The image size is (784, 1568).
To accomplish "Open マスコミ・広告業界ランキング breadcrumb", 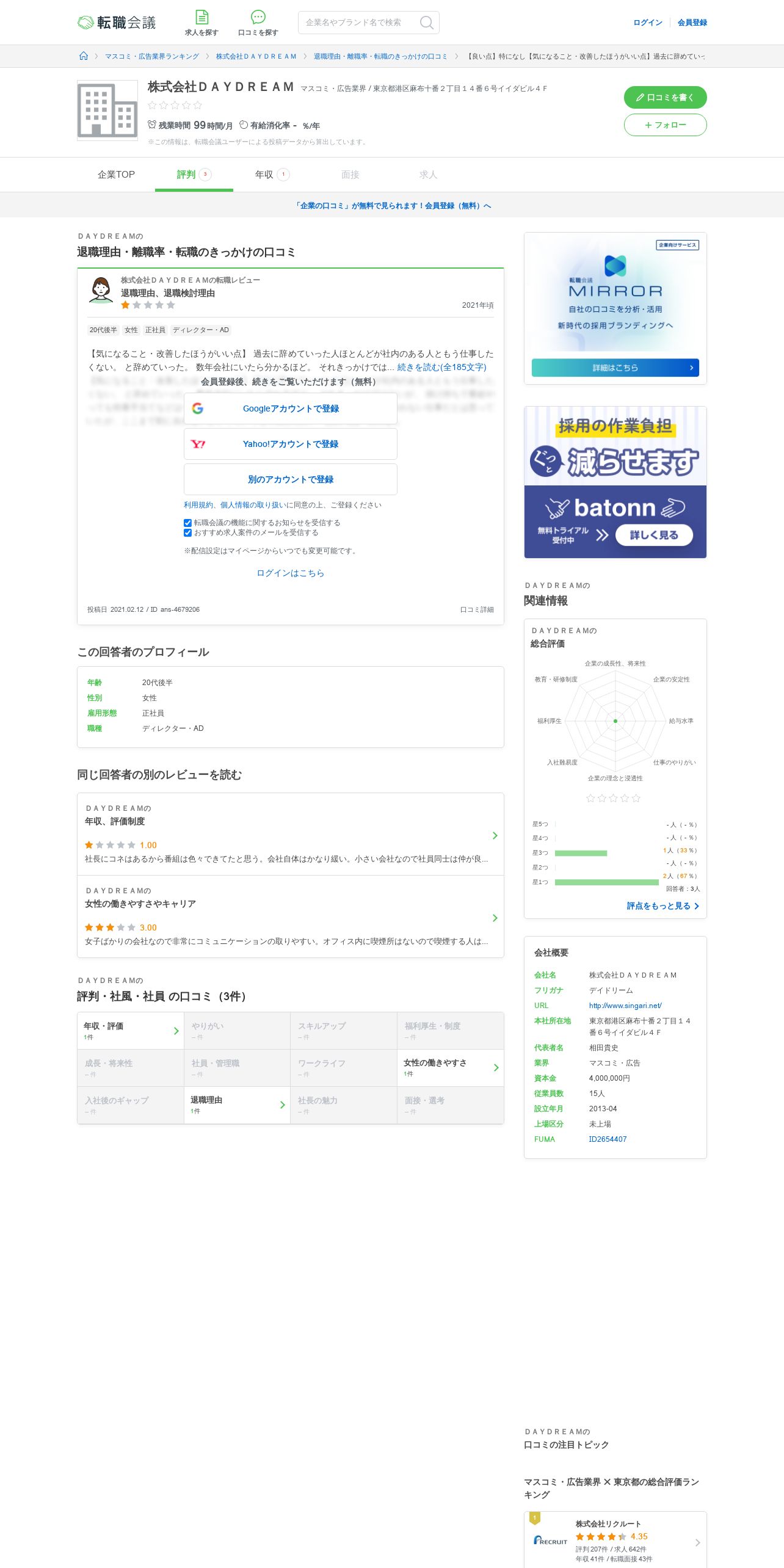I will (152, 56).
